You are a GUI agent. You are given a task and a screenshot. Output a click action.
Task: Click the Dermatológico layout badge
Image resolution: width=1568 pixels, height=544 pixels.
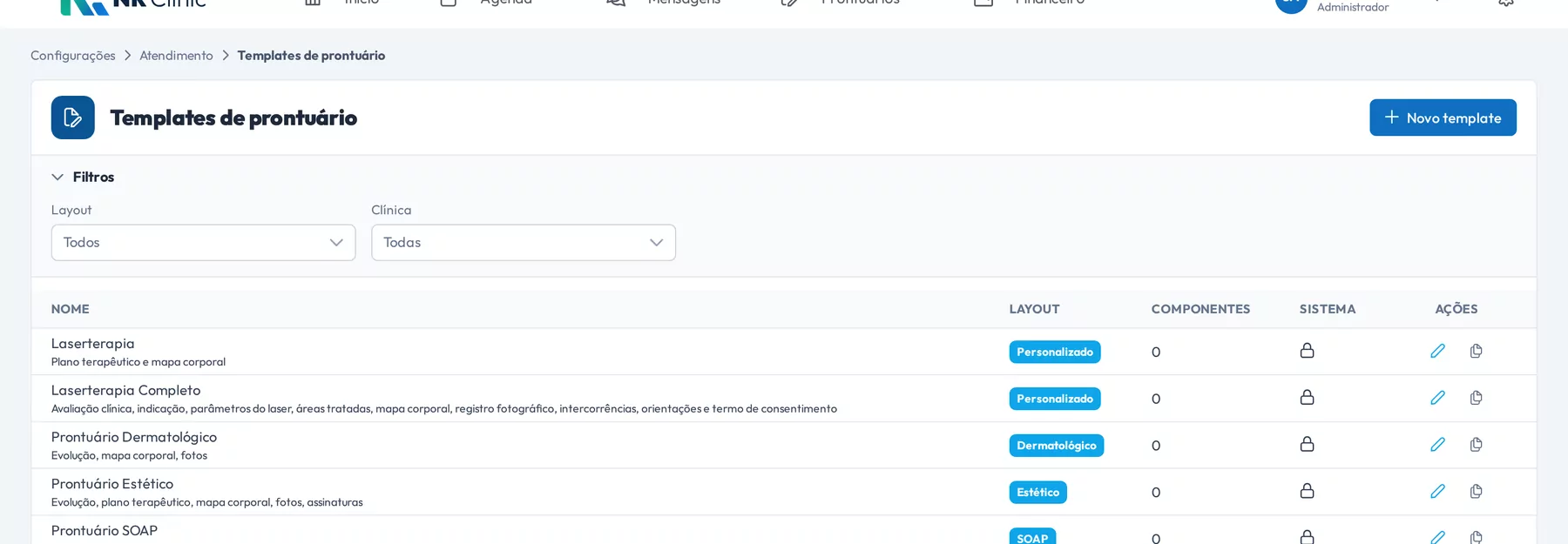pos(1057,446)
